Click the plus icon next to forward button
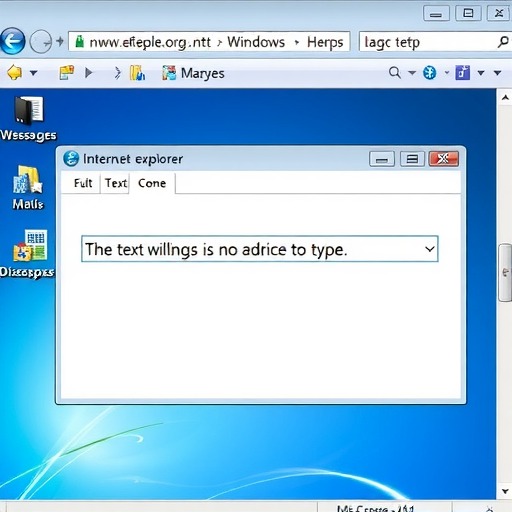Image resolution: width=512 pixels, height=512 pixels. [60, 42]
